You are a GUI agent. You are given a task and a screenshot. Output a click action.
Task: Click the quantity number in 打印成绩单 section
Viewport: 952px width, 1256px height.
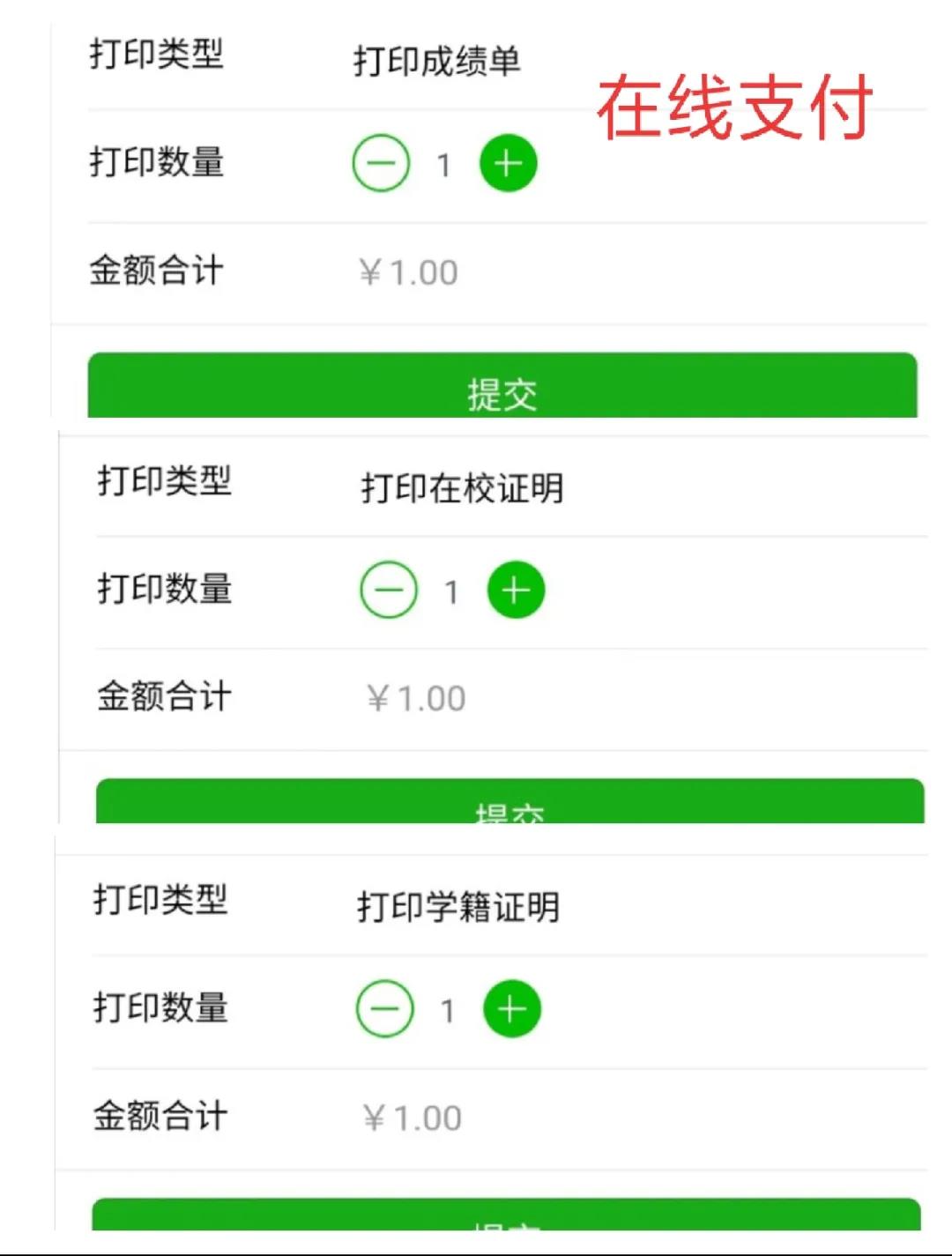pyautogui.click(x=444, y=165)
